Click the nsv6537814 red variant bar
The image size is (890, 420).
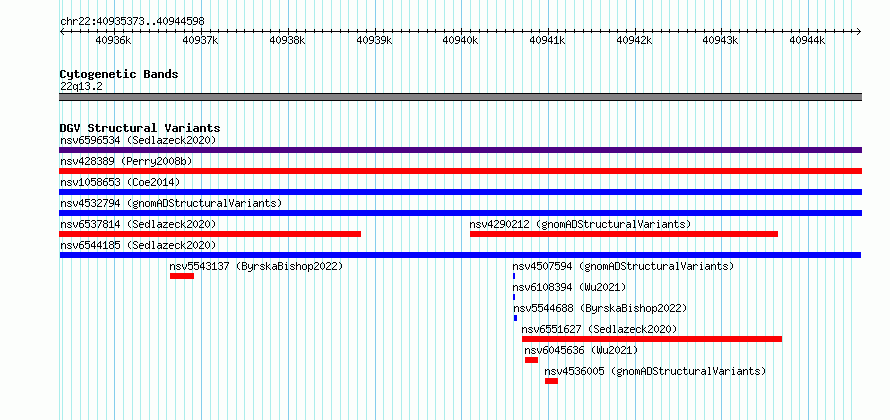210,234
